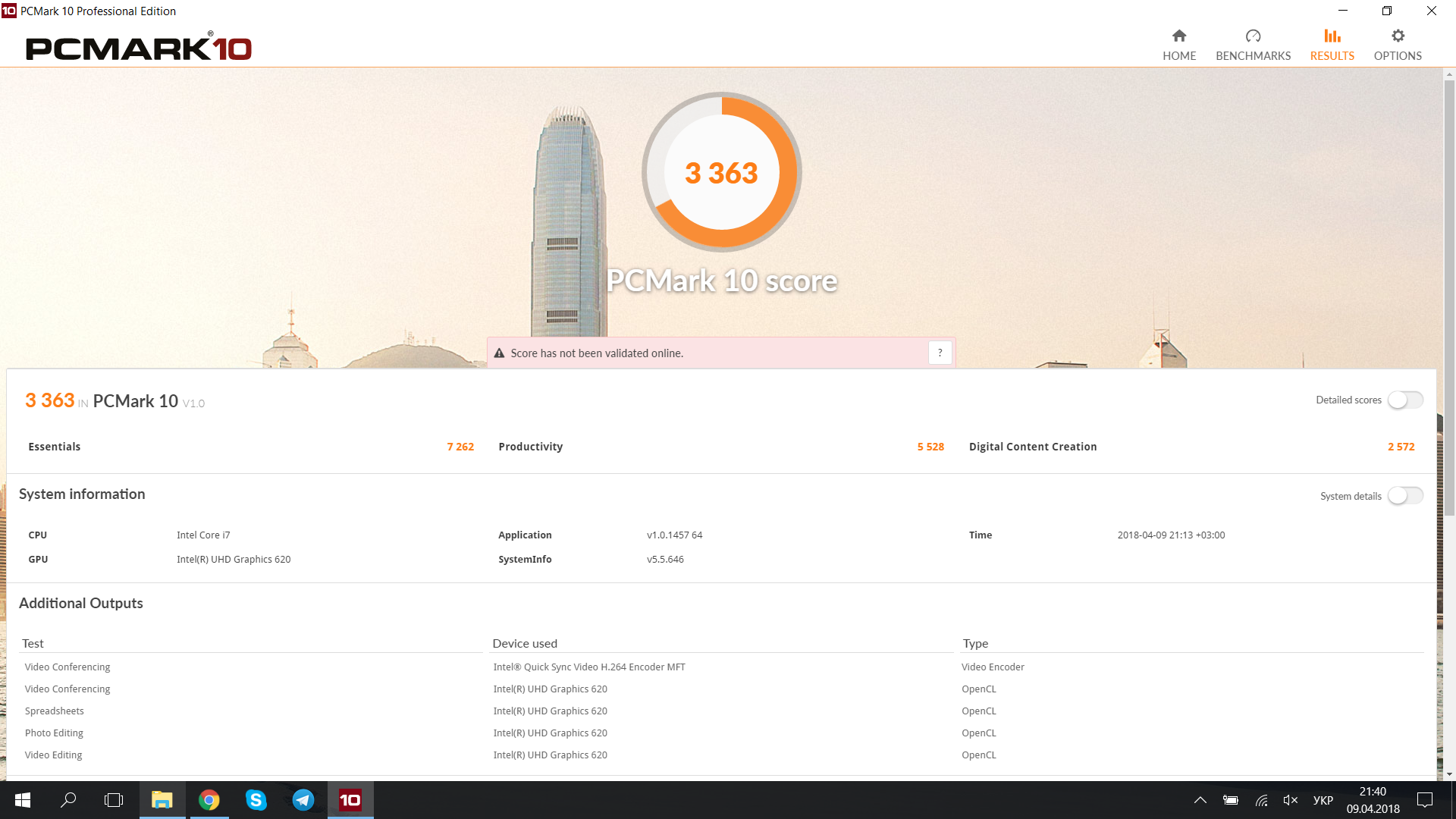Viewport: 1456px width, 819px height.
Task: Click Digital Content Creation score 2 572
Action: [x=1401, y=447]
